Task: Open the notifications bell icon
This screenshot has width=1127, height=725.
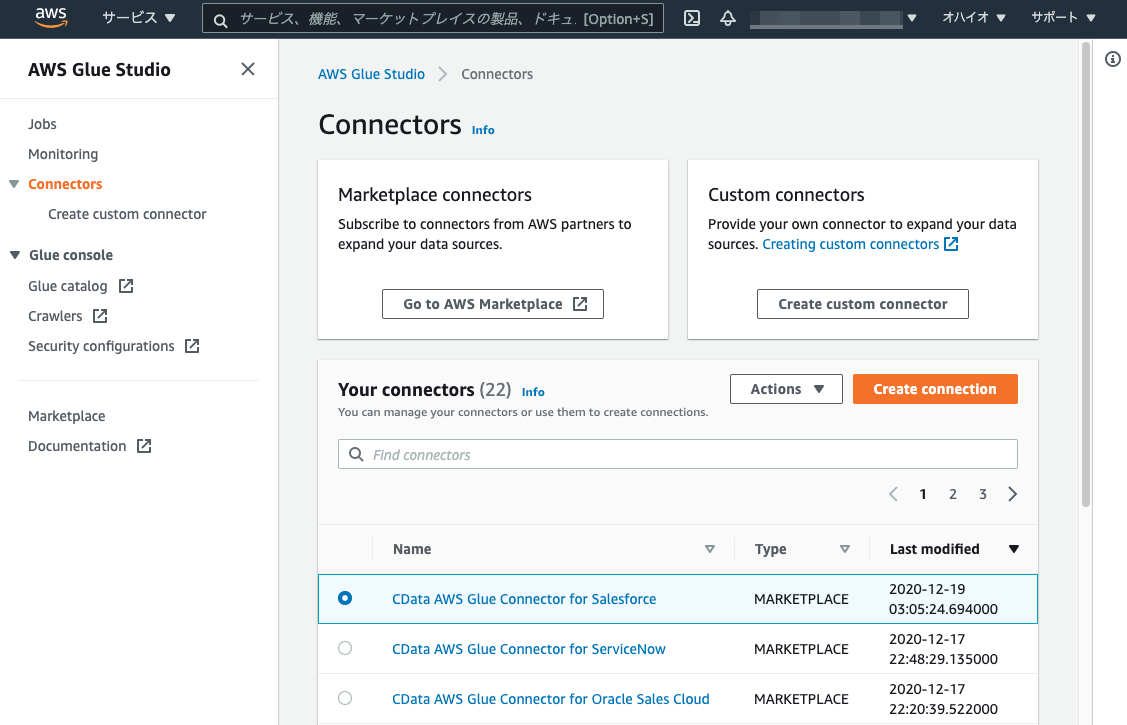Action: tap(728, 18)
